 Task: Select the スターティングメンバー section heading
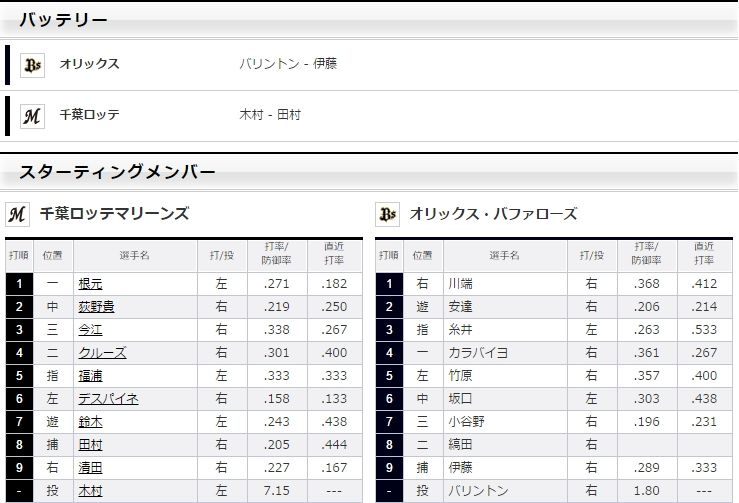[x=117, y=172]
